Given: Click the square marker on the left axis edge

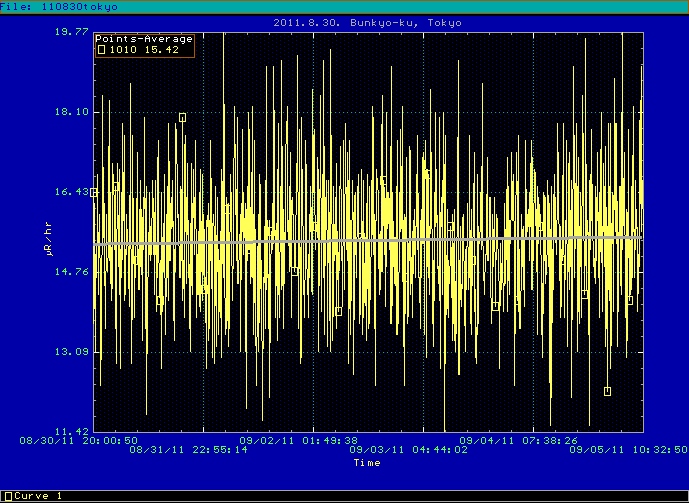Looking at the screenshot, I should [x=95, y=192].
